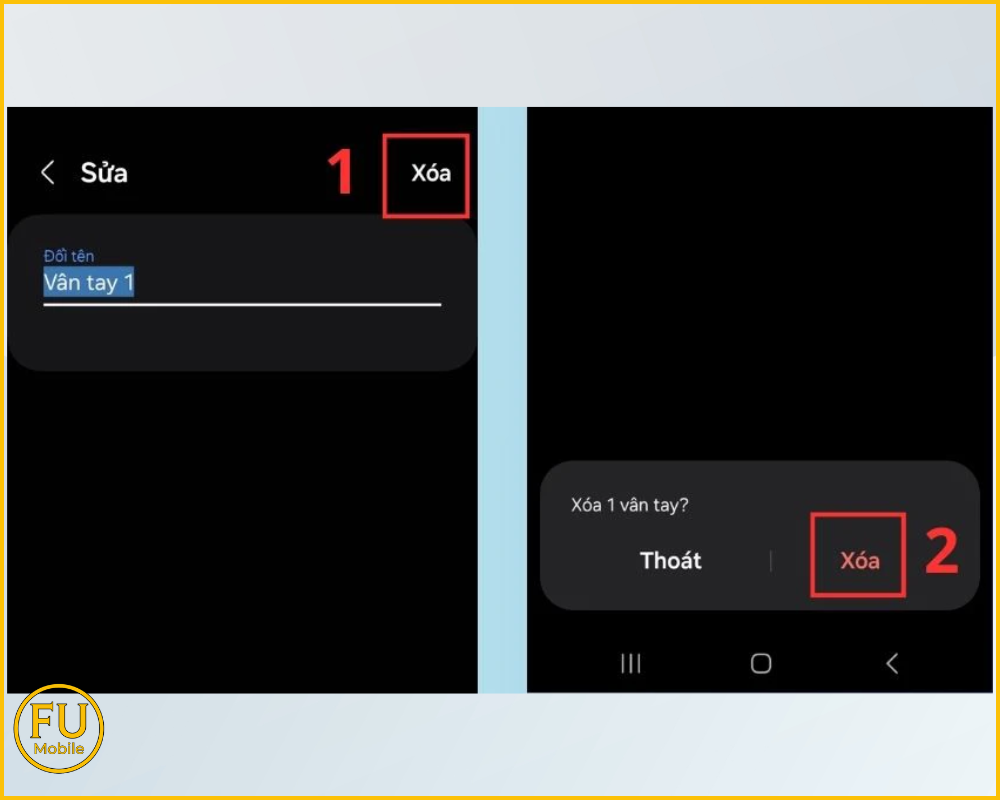The image size is (1000, 800).
Task: Click the 'Xóa 1 vân tay?' prompt text
Action: (x=629, y=505)
